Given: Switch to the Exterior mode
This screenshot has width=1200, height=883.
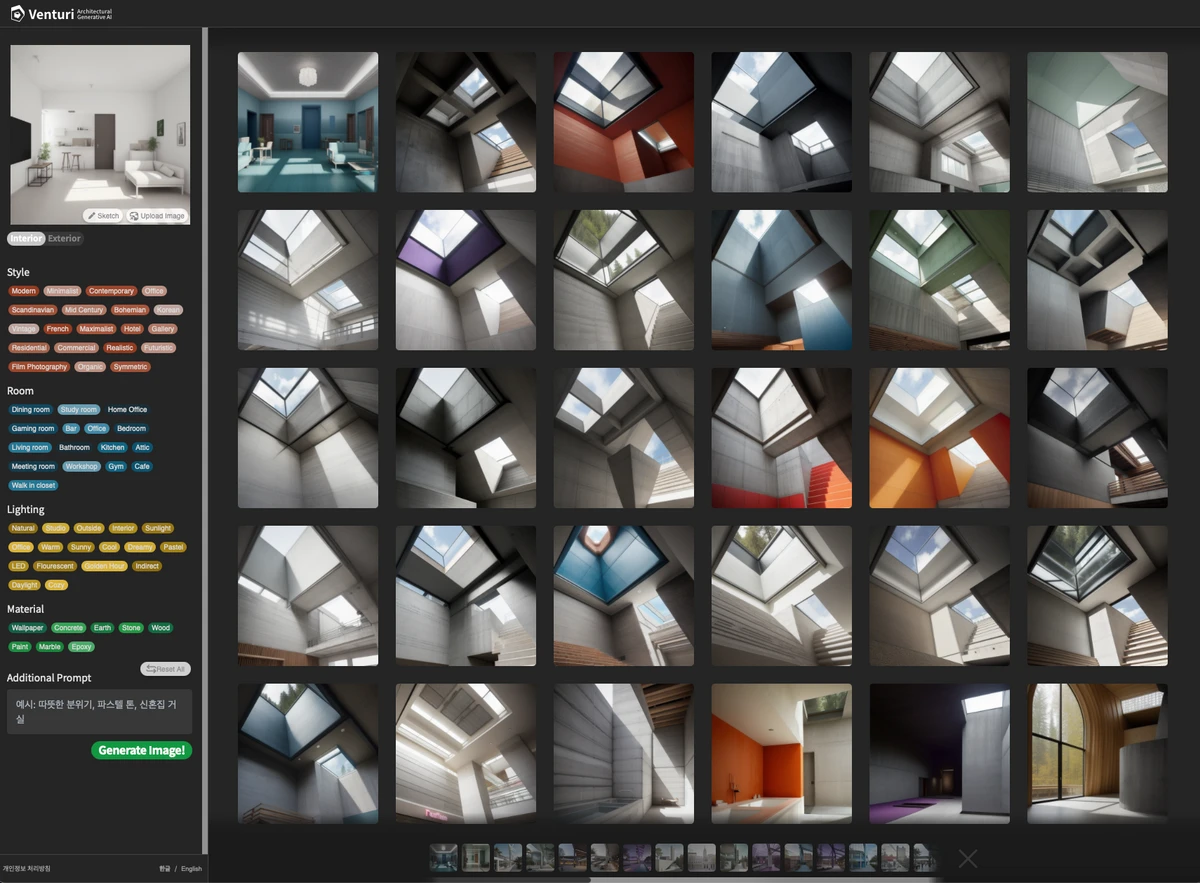Looking at the screenshot, I should click(65, 239).
